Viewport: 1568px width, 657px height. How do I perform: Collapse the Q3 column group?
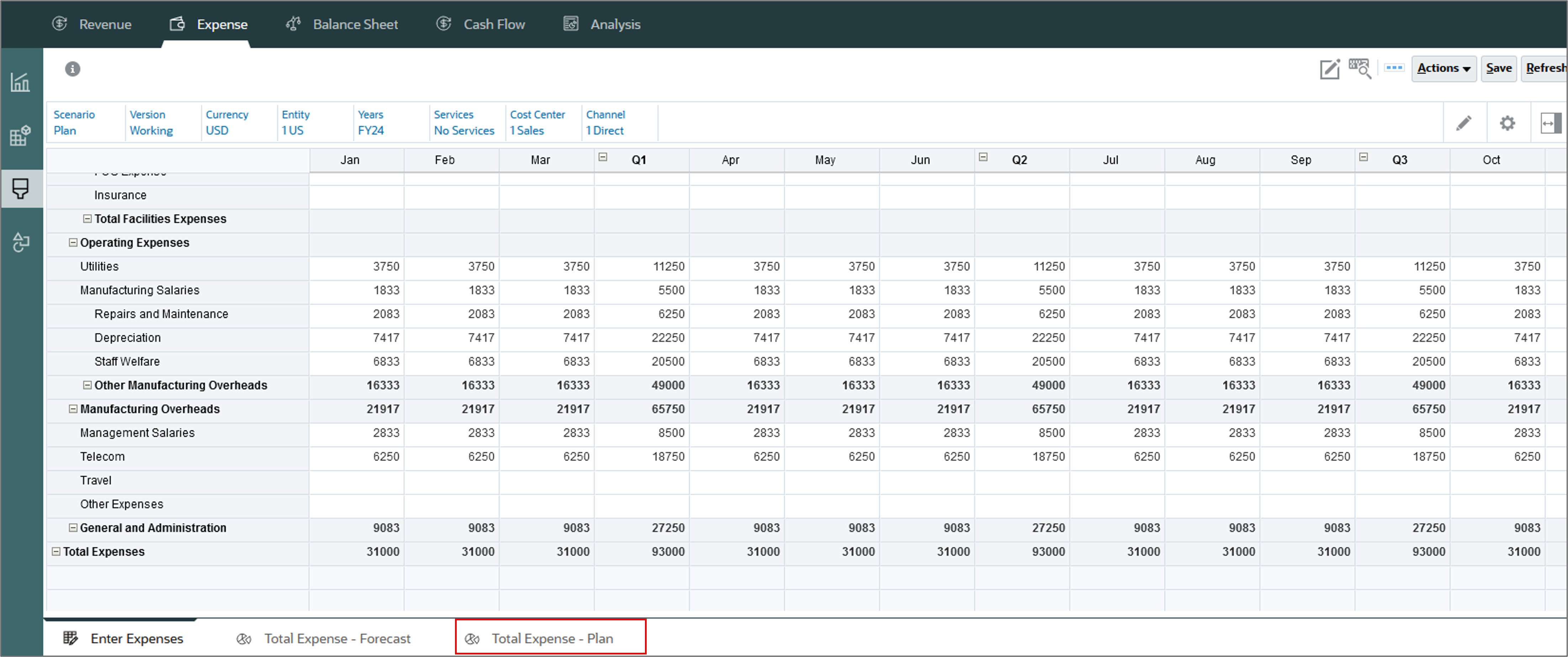[x=1363, y=157]
